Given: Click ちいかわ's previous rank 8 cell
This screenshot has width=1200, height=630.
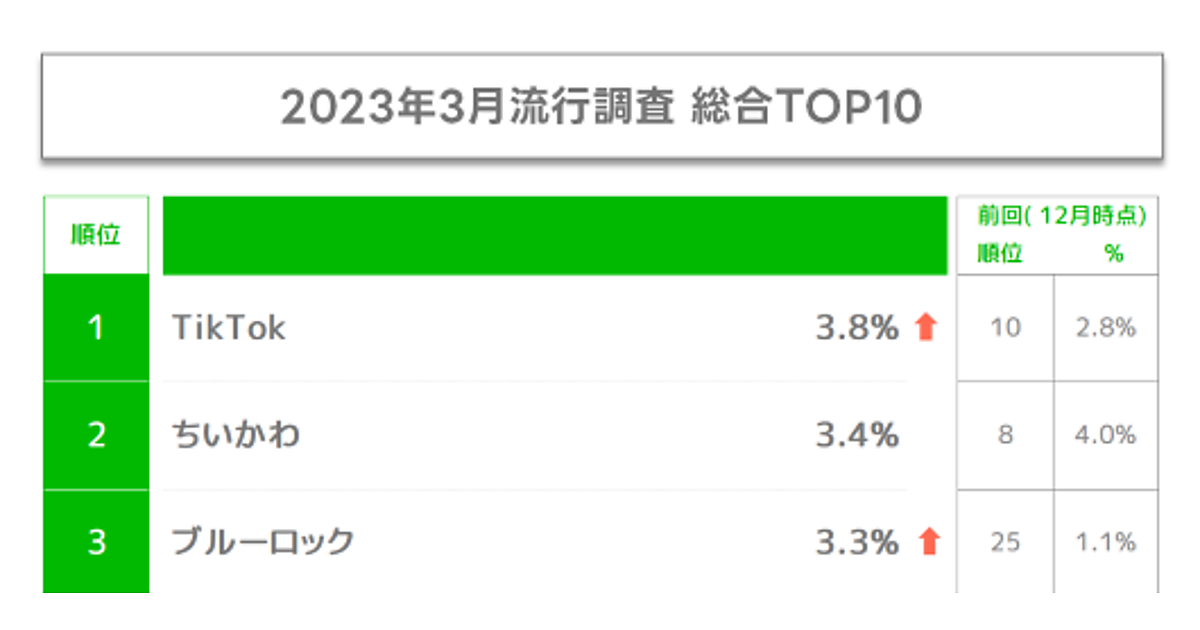Looking at the screenshot, I should (1005, 435).
